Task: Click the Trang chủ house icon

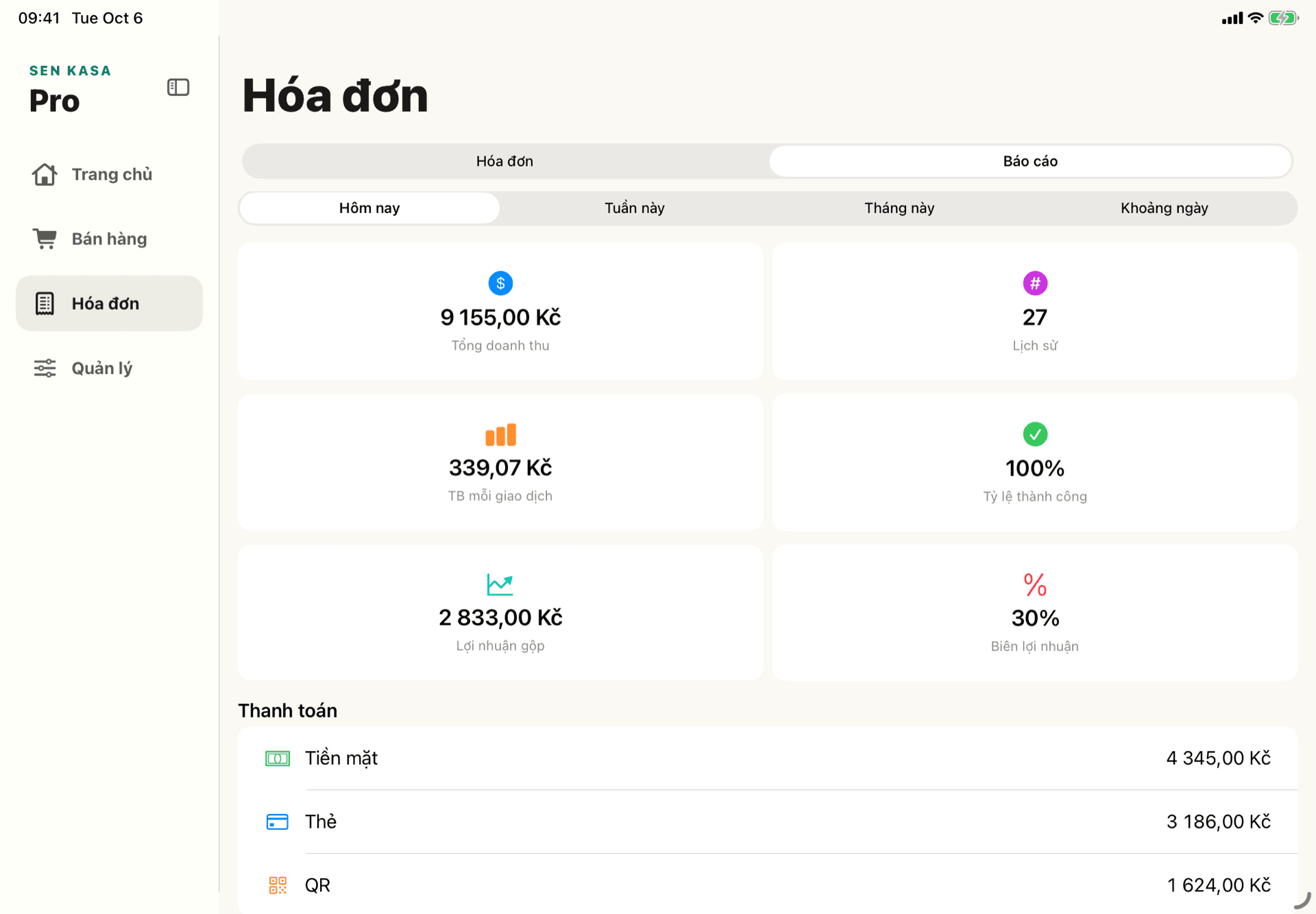Action: 45,174
